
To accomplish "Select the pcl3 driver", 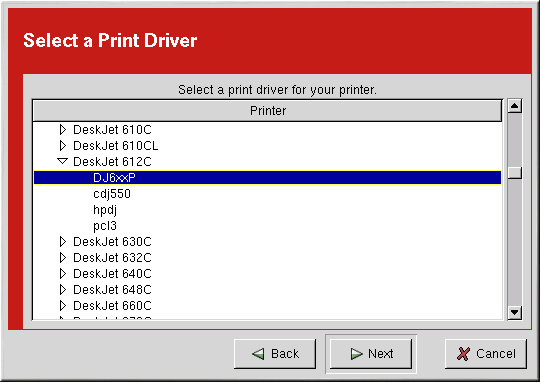I will (x=105, y=226).
